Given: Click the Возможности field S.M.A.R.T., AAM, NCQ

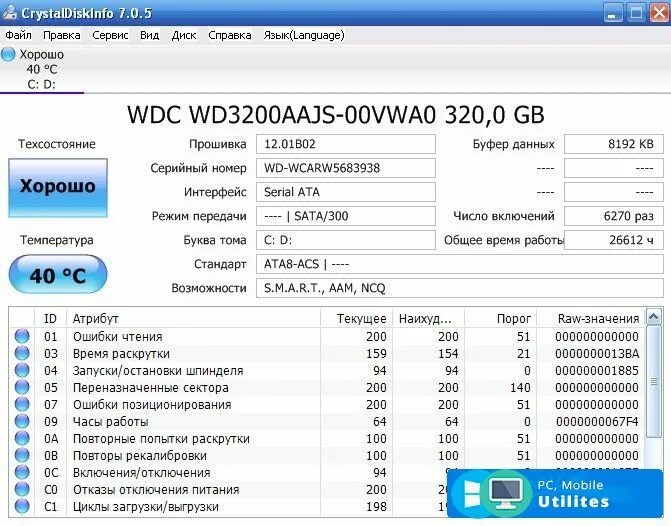Looking at the screenshot, I should click(460, 288).
